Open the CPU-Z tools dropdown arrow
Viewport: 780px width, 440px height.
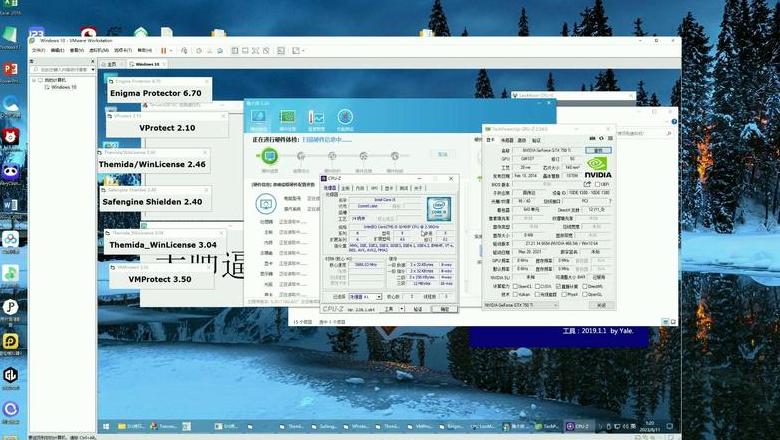(x=402, y=309)
